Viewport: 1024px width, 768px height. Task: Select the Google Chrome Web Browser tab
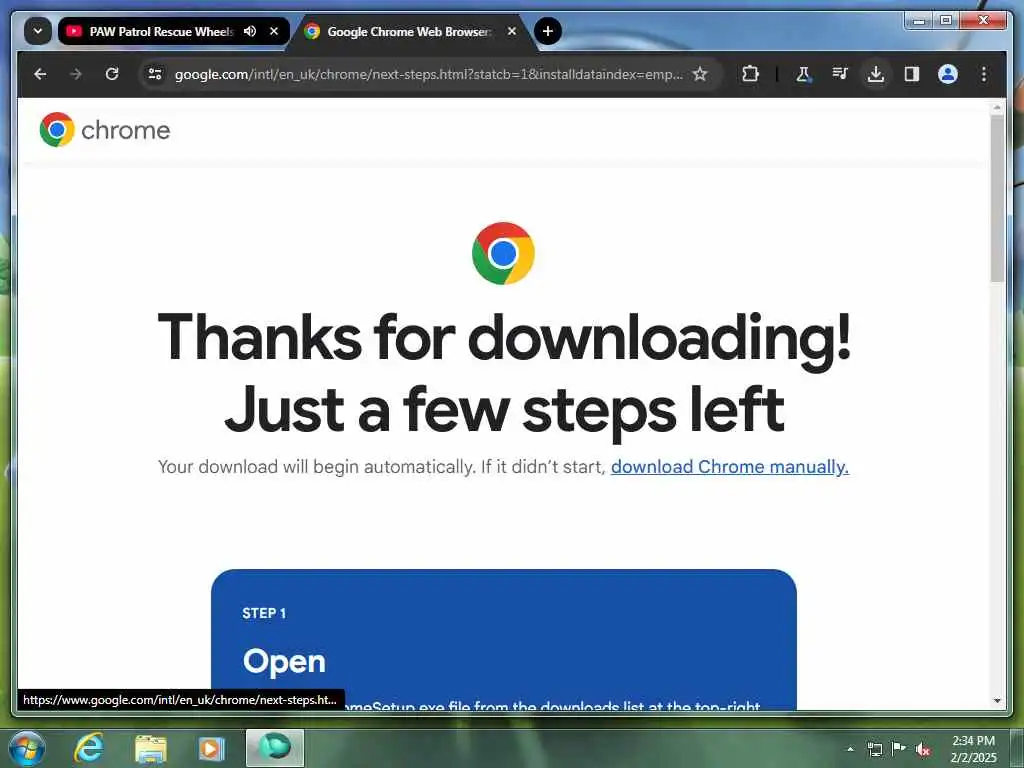[x=408, y=31]
